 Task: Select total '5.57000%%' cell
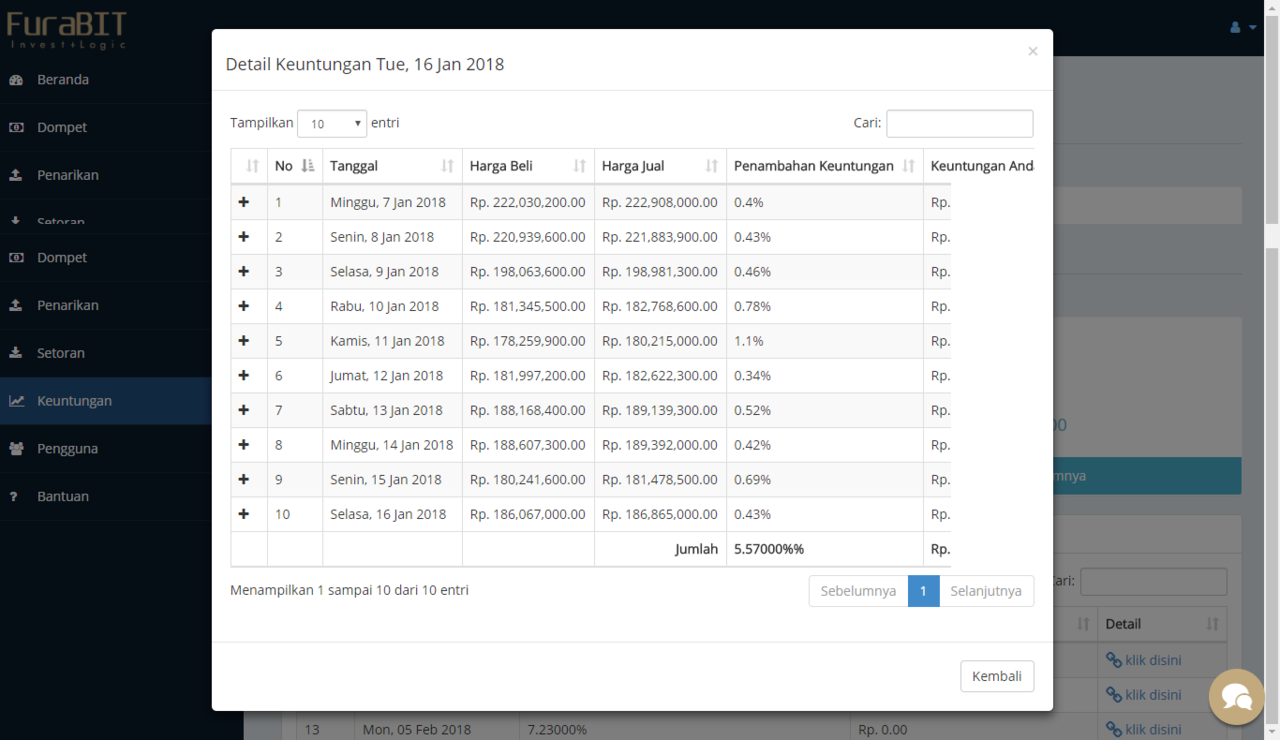pos(825,549)
